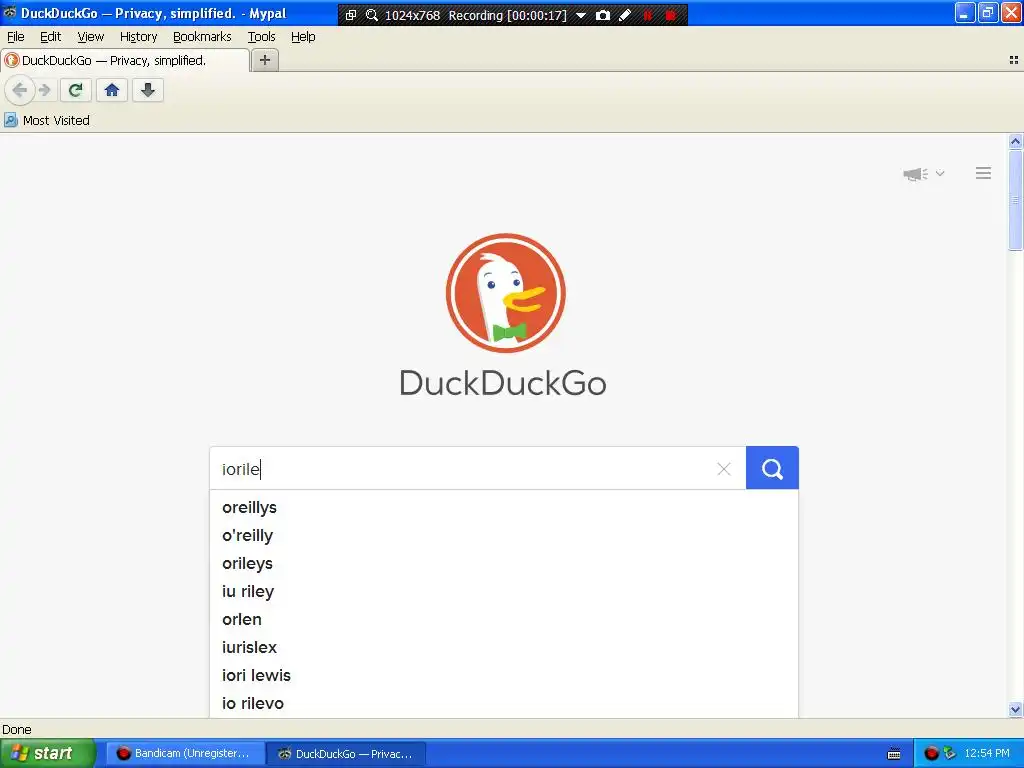Open the File menu
This screenshot has height=768, width=1024.
click(16, 37)
